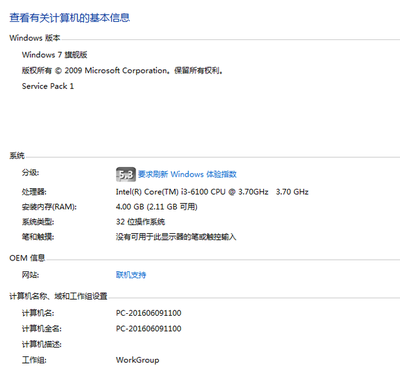Click the 分级 rating label
The image size is (400, 377).
click(x=30, y=173)
